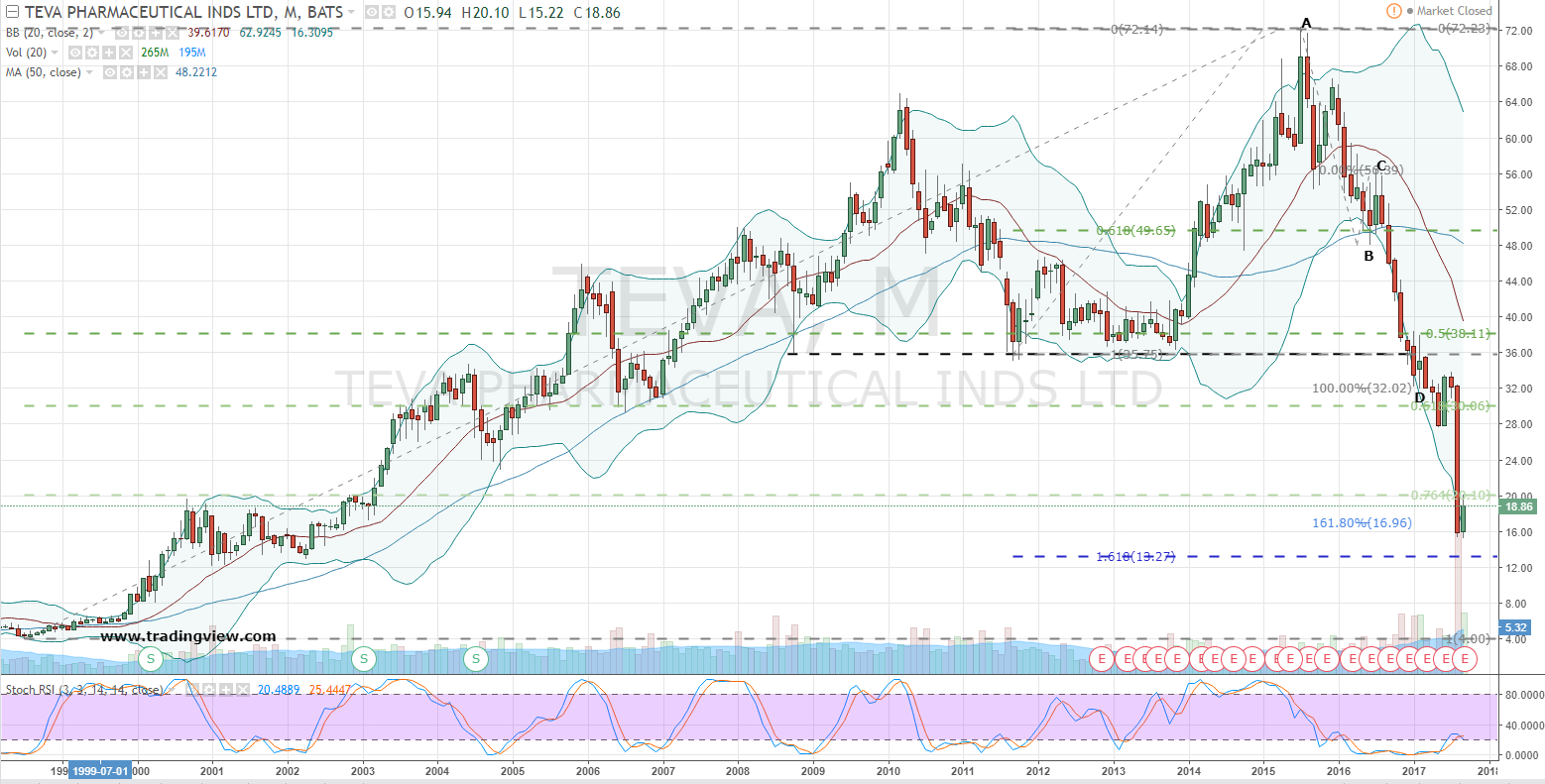Hide the TEVA main series with eye icon
This screenshot has width=1545, height=784.
[x=372, y=13]
